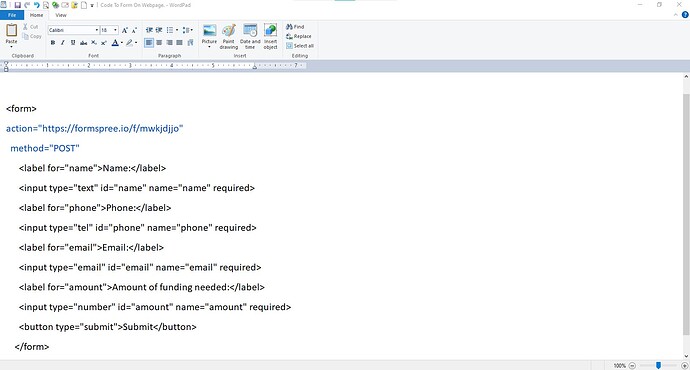Open the list style dropdown arrow
The width and height of the screenshot is (690, 370).
[177, 30]
